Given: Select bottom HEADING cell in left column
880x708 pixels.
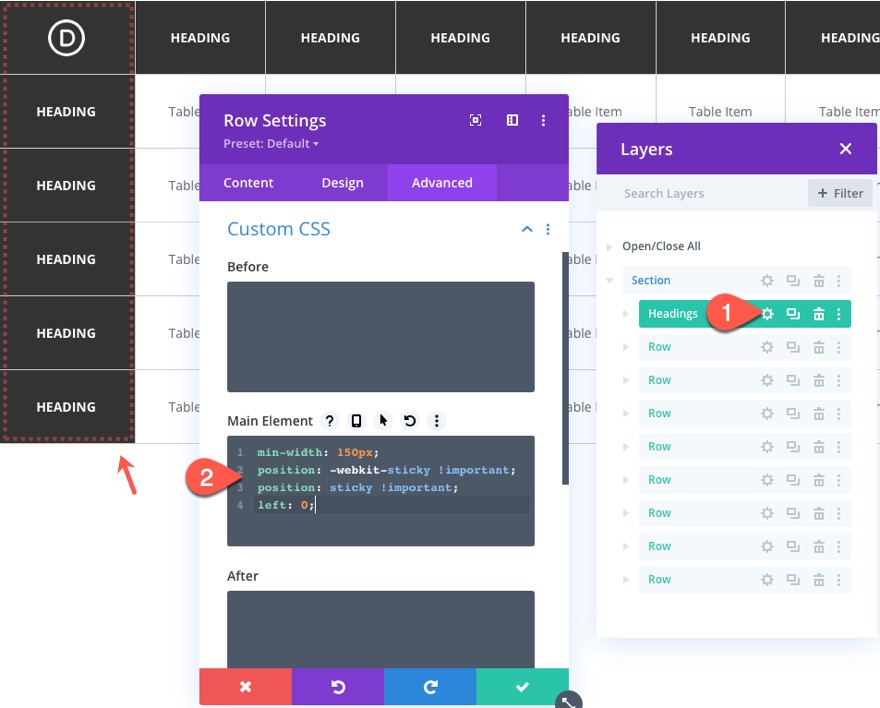Looking at the screenshot, I should pos(66,407).
